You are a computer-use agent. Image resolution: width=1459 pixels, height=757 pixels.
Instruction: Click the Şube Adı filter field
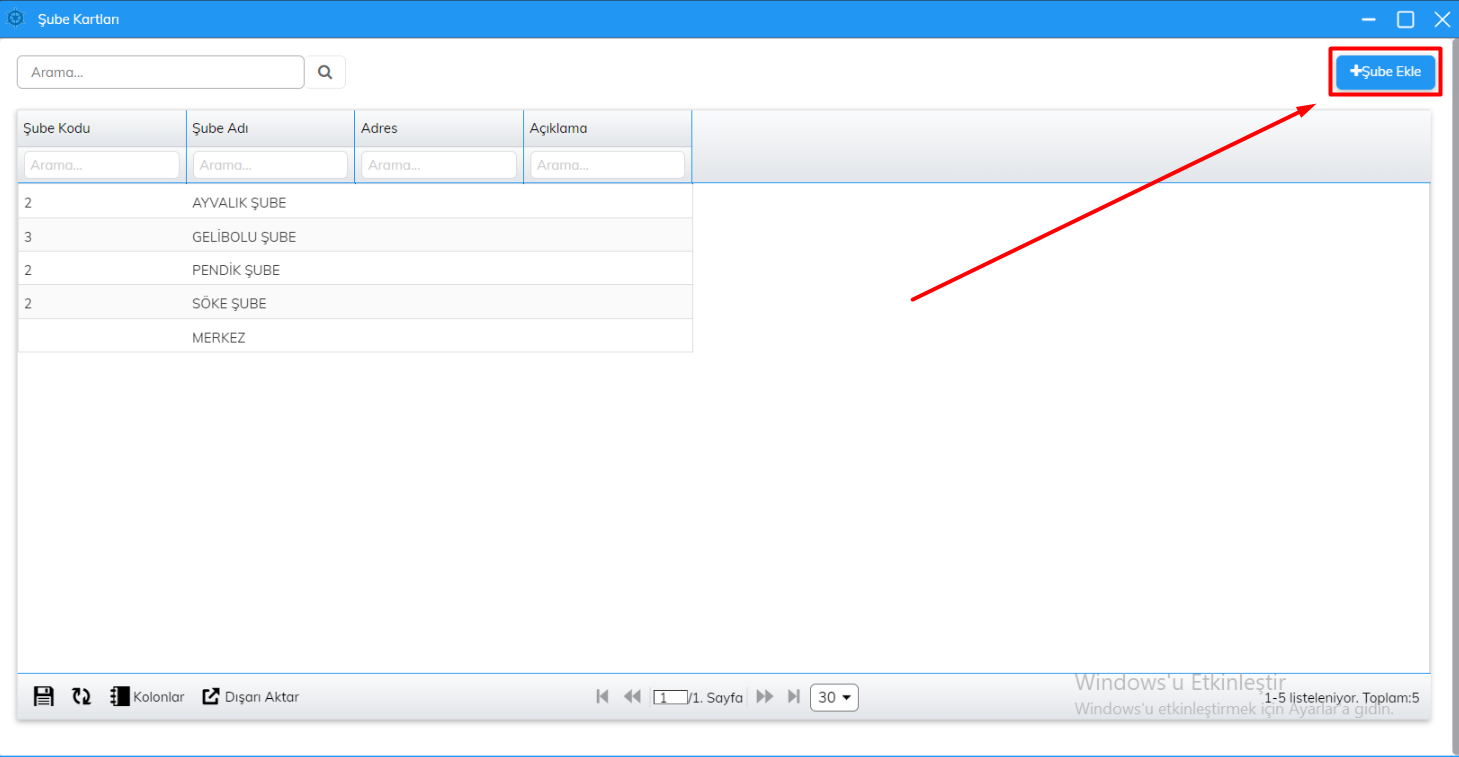click(x=270, y=165)
